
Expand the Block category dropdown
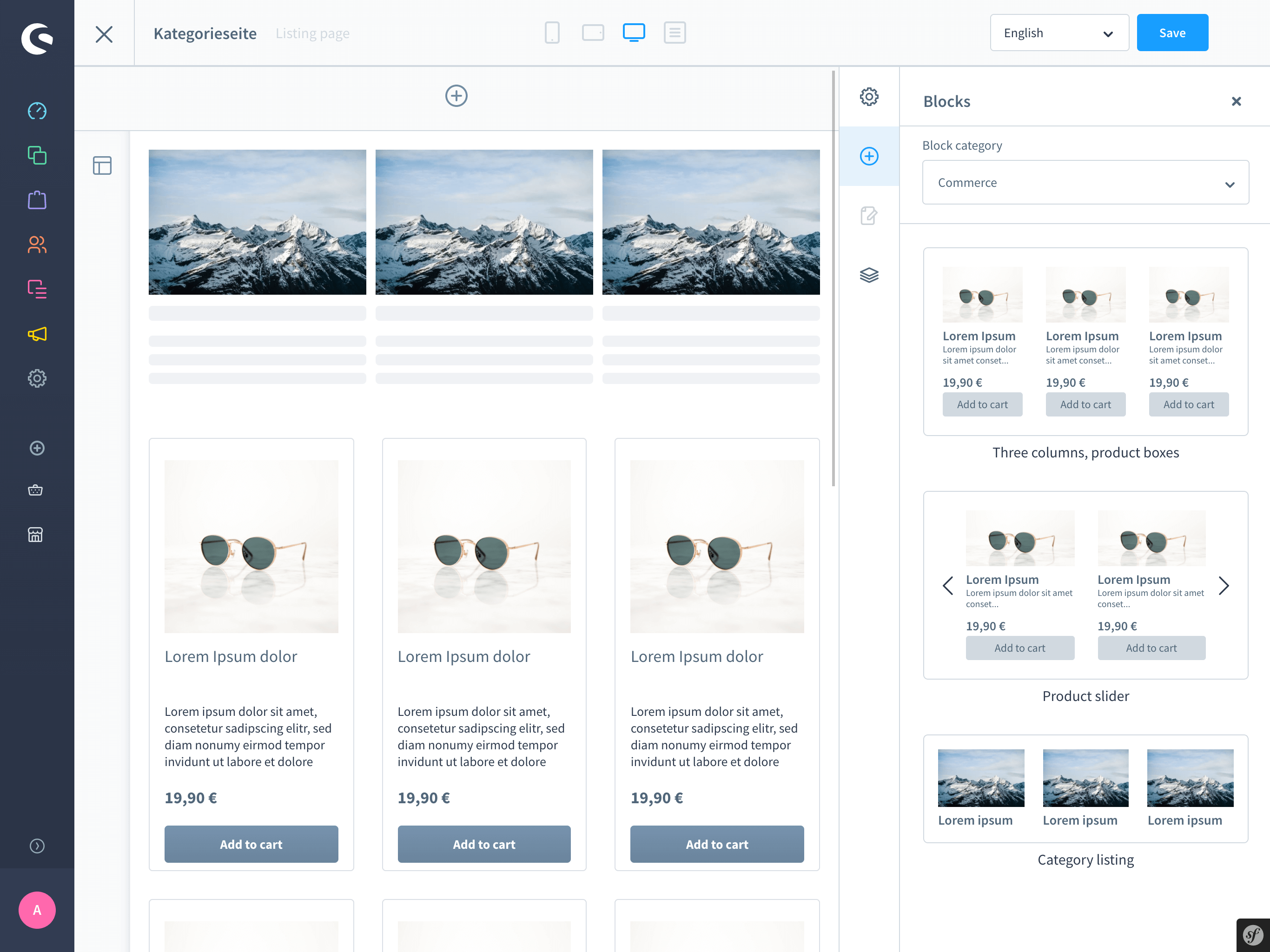tap(1085, 182)
